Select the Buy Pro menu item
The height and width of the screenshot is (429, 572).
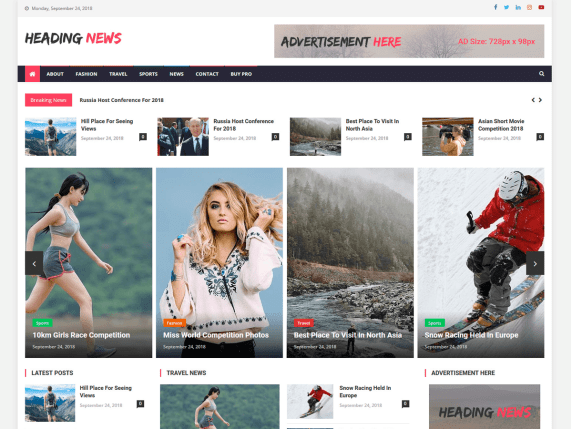241,74
